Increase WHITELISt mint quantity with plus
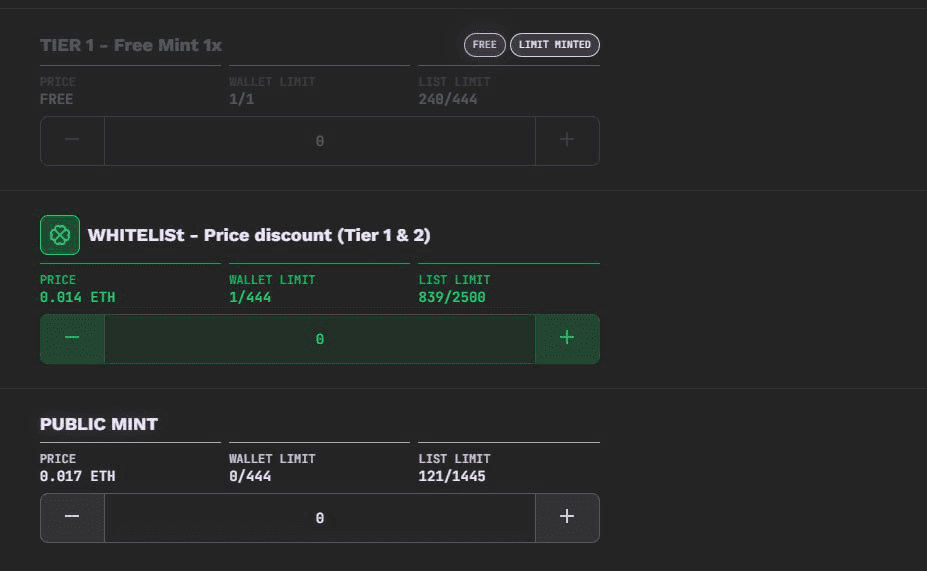This screenshot has height=571, width=927. [x=567, y=339]
